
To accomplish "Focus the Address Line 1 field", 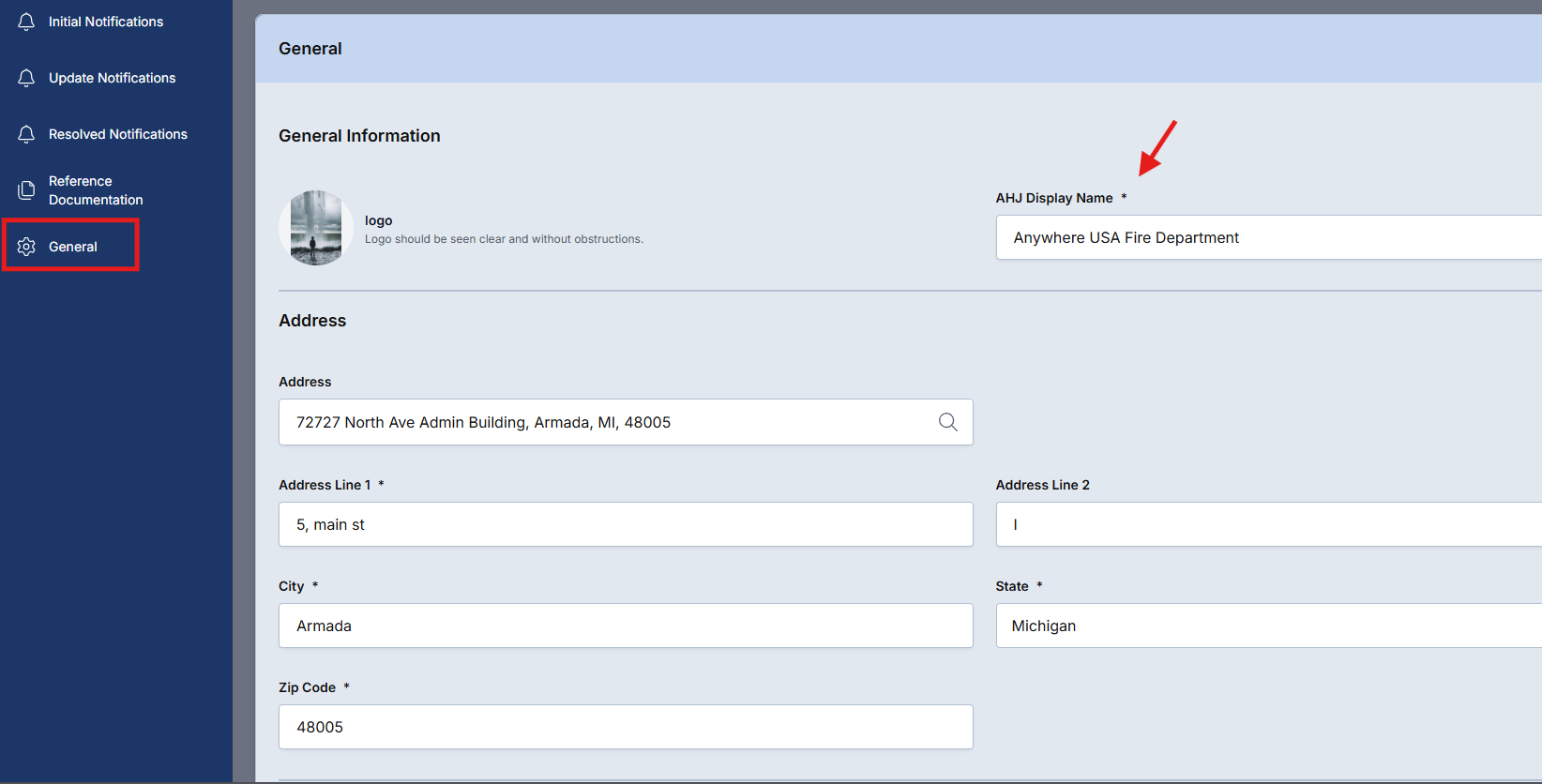I will (626, 524).
